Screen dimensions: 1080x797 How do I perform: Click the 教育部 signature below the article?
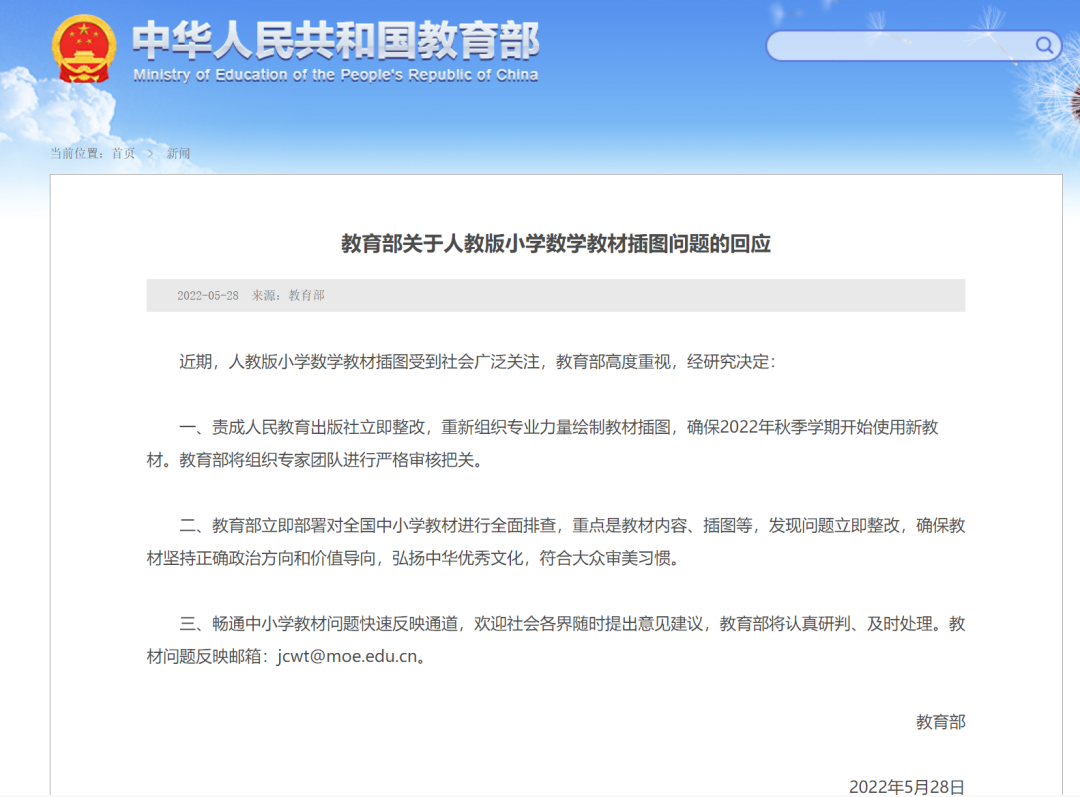pos(940,721)
